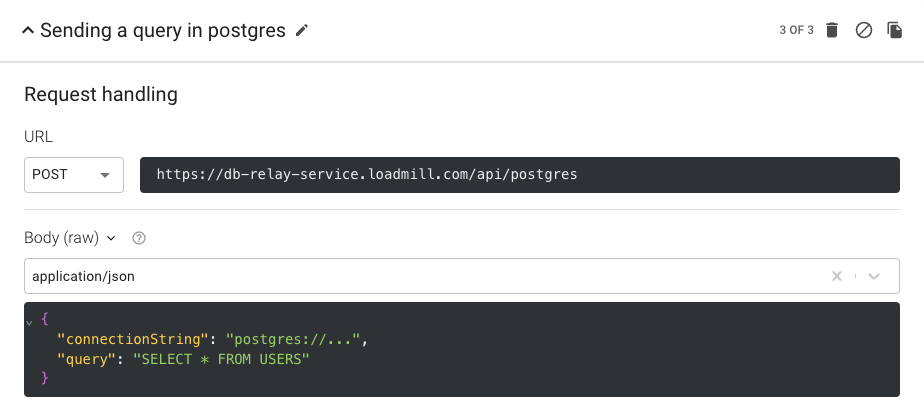
Task: Click the application/json text in content type box
Action: click(x=83, y=277)
